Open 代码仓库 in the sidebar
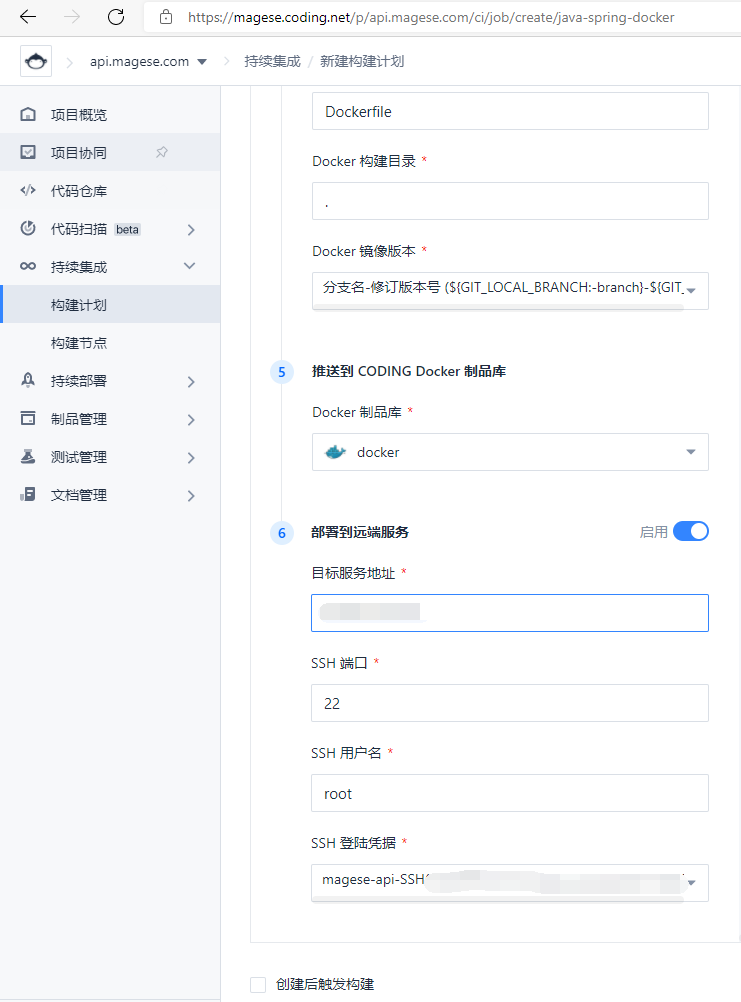Image resolution: width=741 pixels, height=1002 pixels. (x=110, y=190)
